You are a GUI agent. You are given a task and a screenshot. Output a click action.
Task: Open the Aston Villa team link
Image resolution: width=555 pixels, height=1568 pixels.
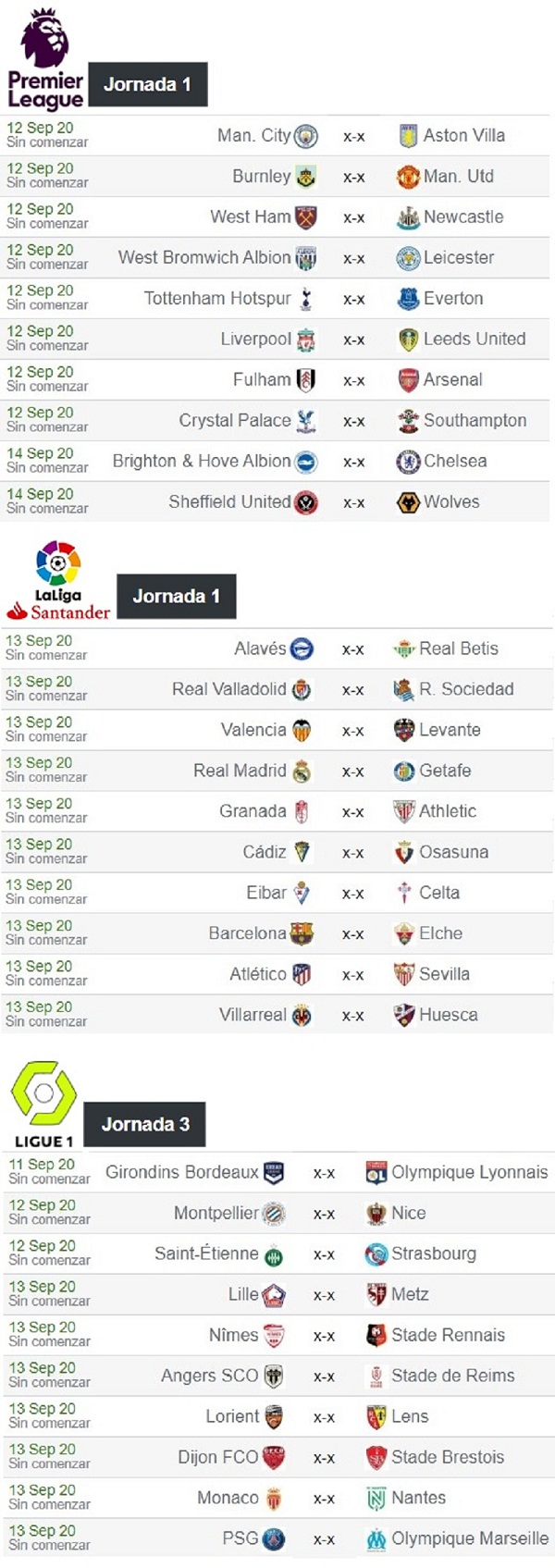tap(464, 136)
